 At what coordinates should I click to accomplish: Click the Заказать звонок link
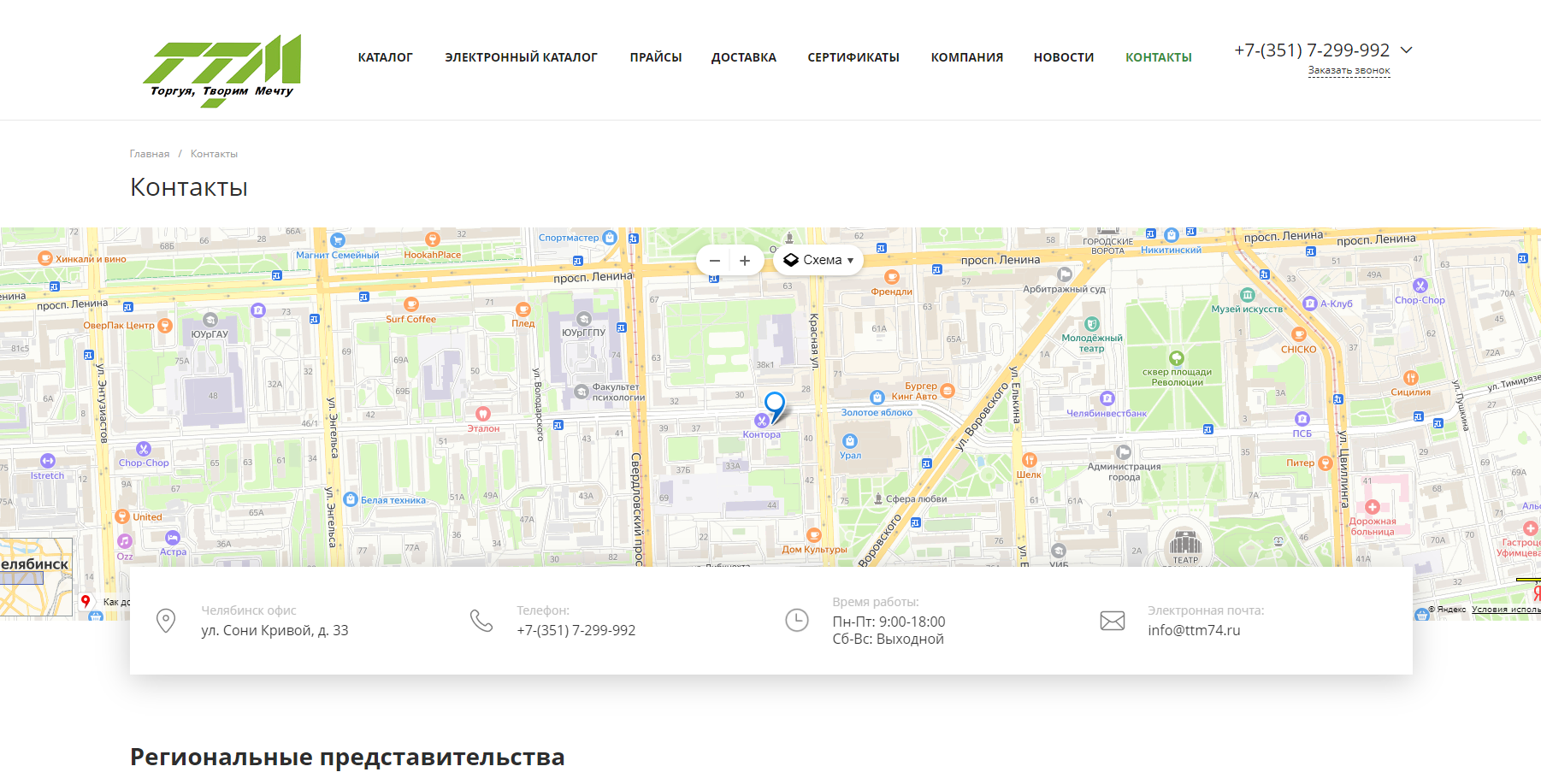click(x=1348, y=69)
